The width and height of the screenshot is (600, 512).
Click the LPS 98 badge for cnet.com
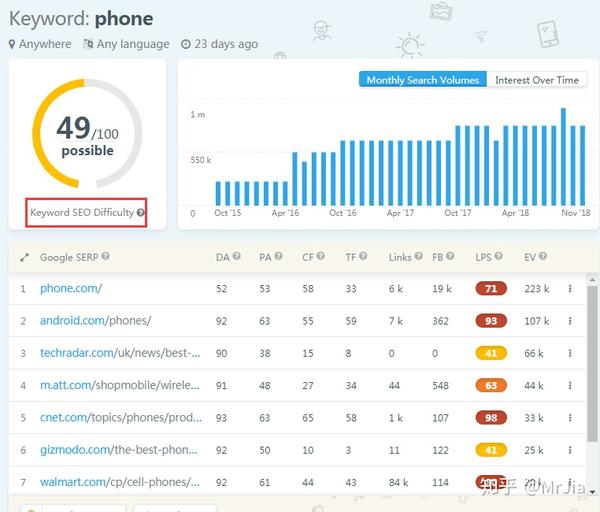pyautogui.click(x=491, y=417)
